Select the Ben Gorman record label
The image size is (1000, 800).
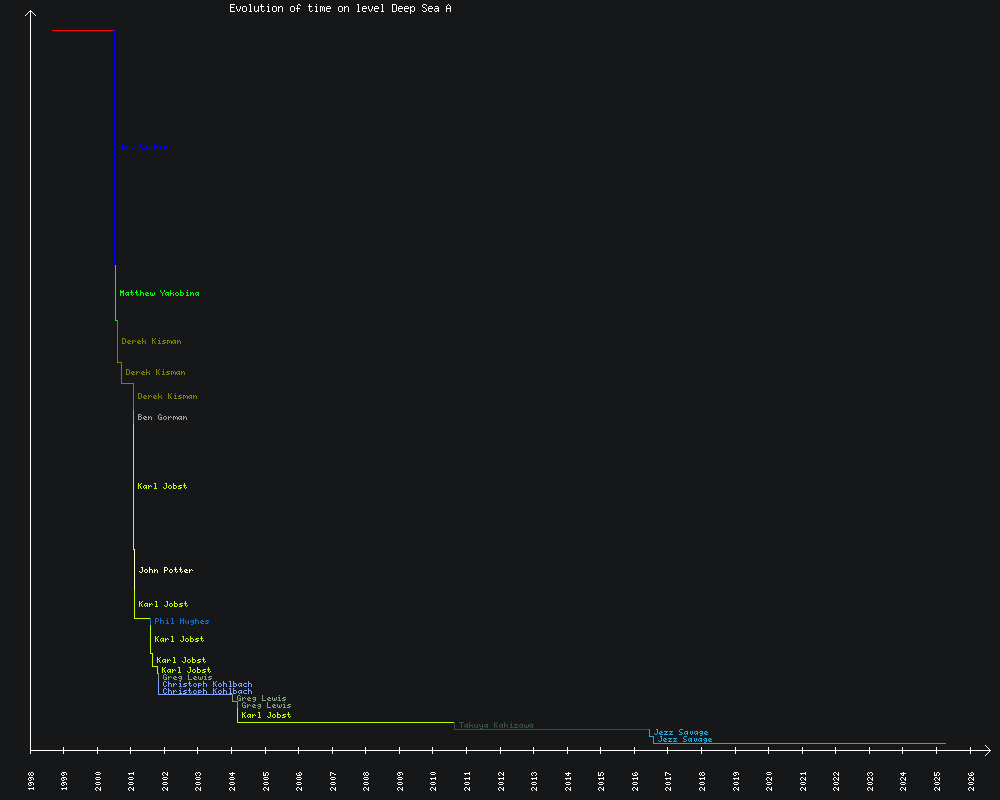click(x=162, y=417)
